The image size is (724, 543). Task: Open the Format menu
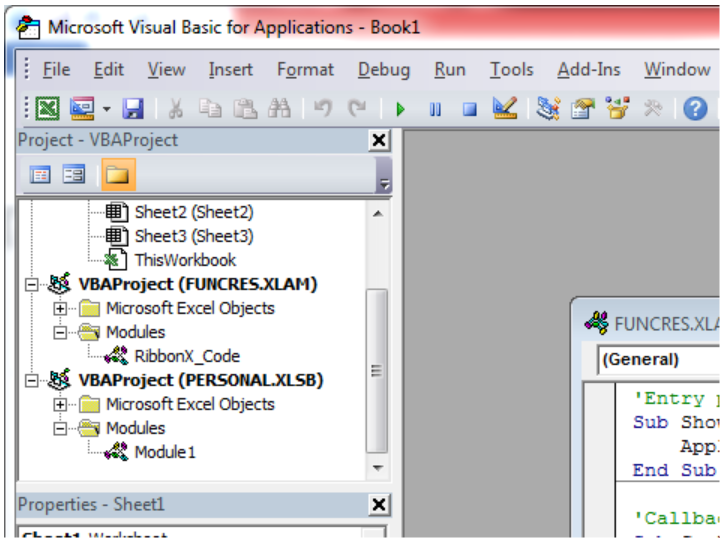(305, 70)
